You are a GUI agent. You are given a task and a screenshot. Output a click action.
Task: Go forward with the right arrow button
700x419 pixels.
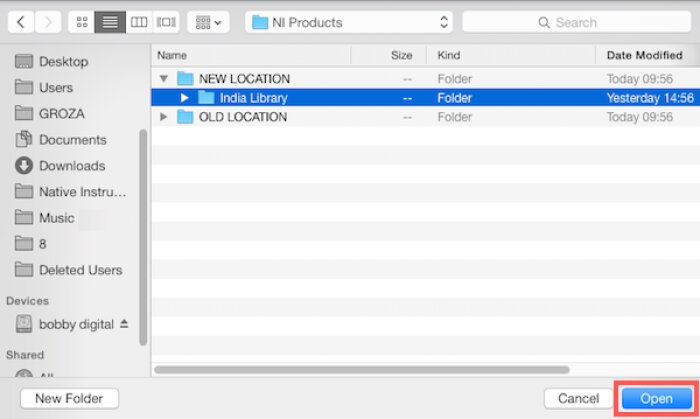coord(48,22)
